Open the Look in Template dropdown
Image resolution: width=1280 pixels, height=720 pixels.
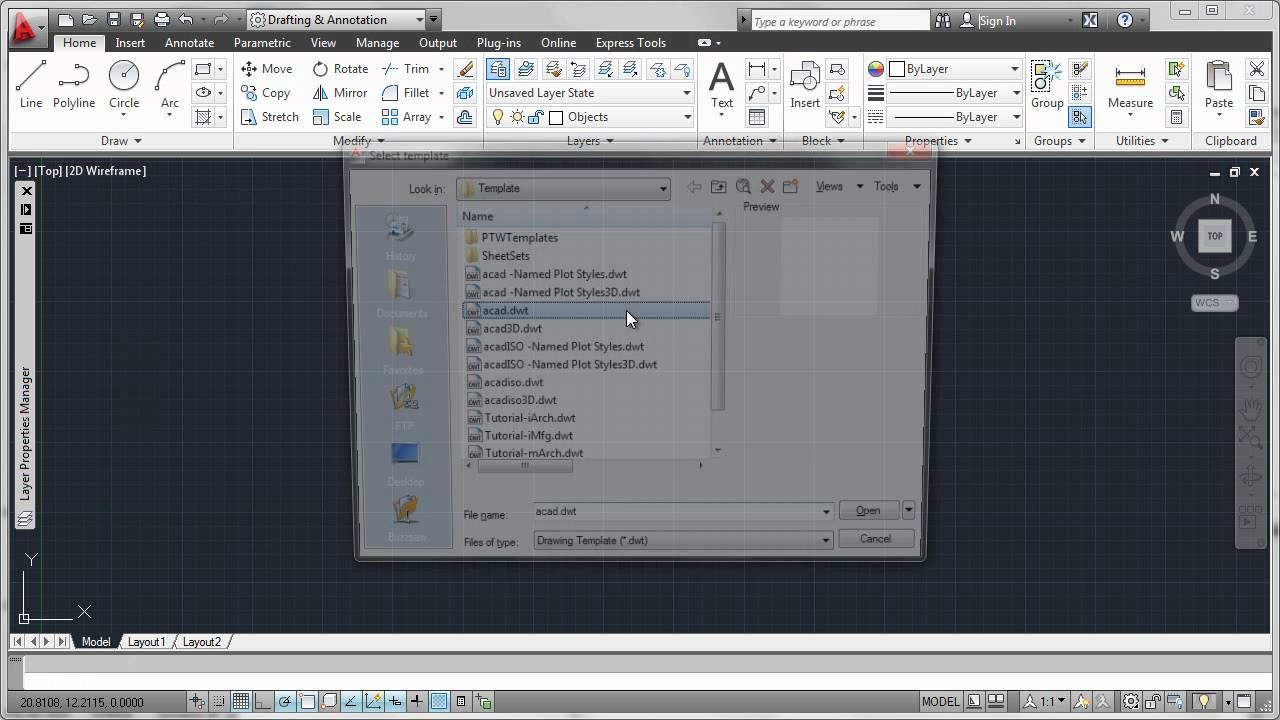564,188
